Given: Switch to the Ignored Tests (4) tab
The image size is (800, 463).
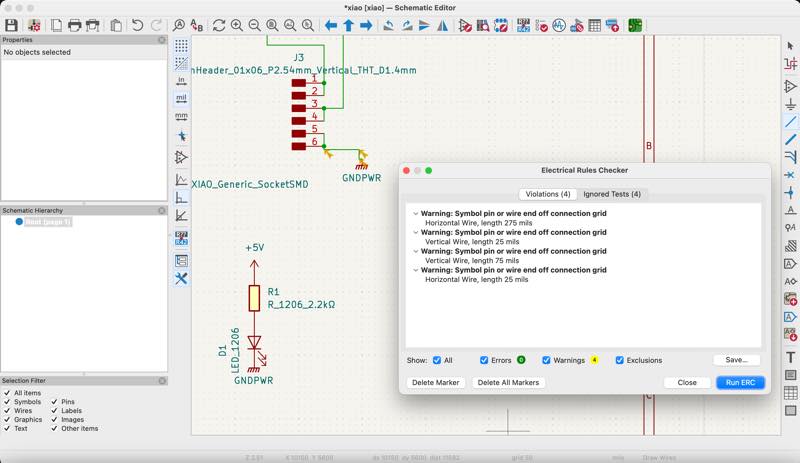Looking at the screenshot, I should (x=612, y=194).
